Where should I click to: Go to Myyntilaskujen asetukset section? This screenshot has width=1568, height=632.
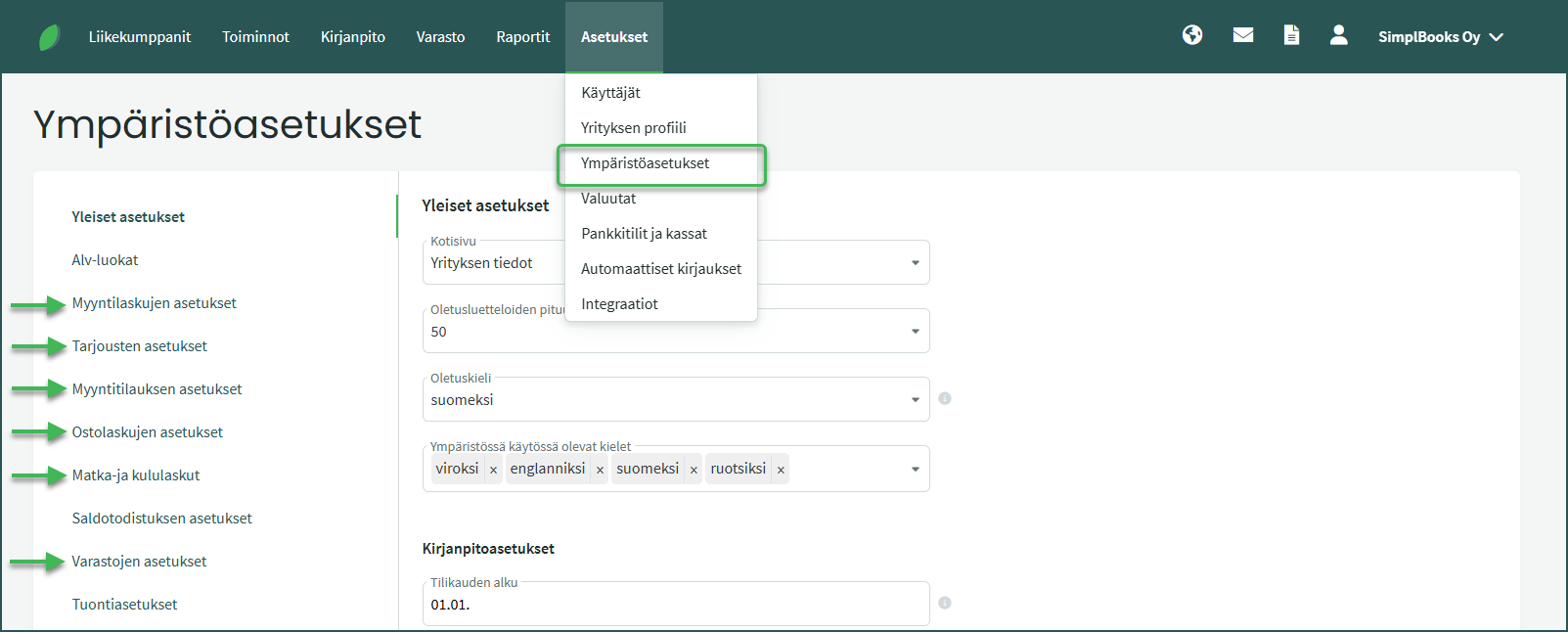(x=154, y=303)
